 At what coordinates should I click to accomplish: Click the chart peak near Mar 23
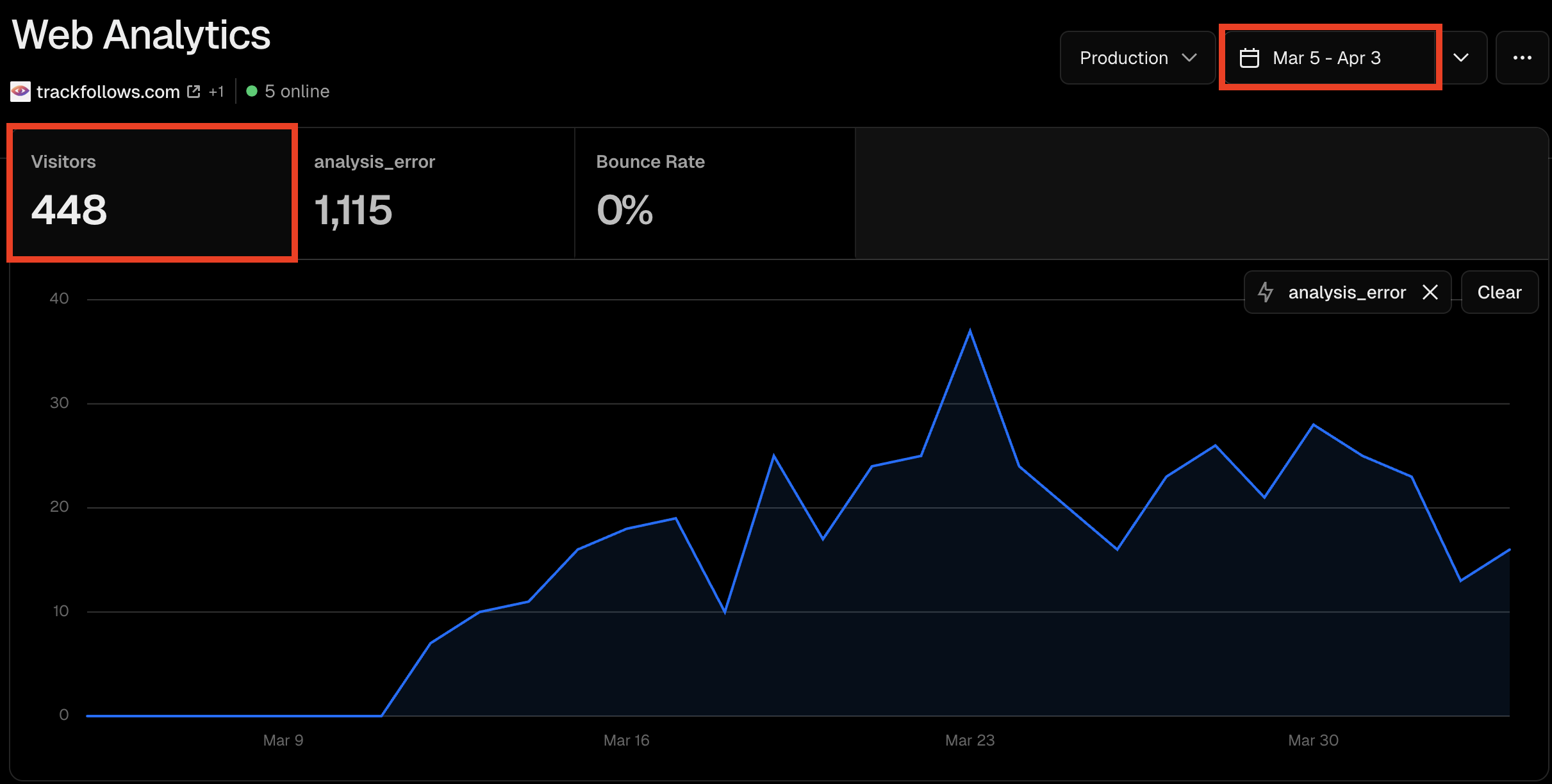pos(970,332)
